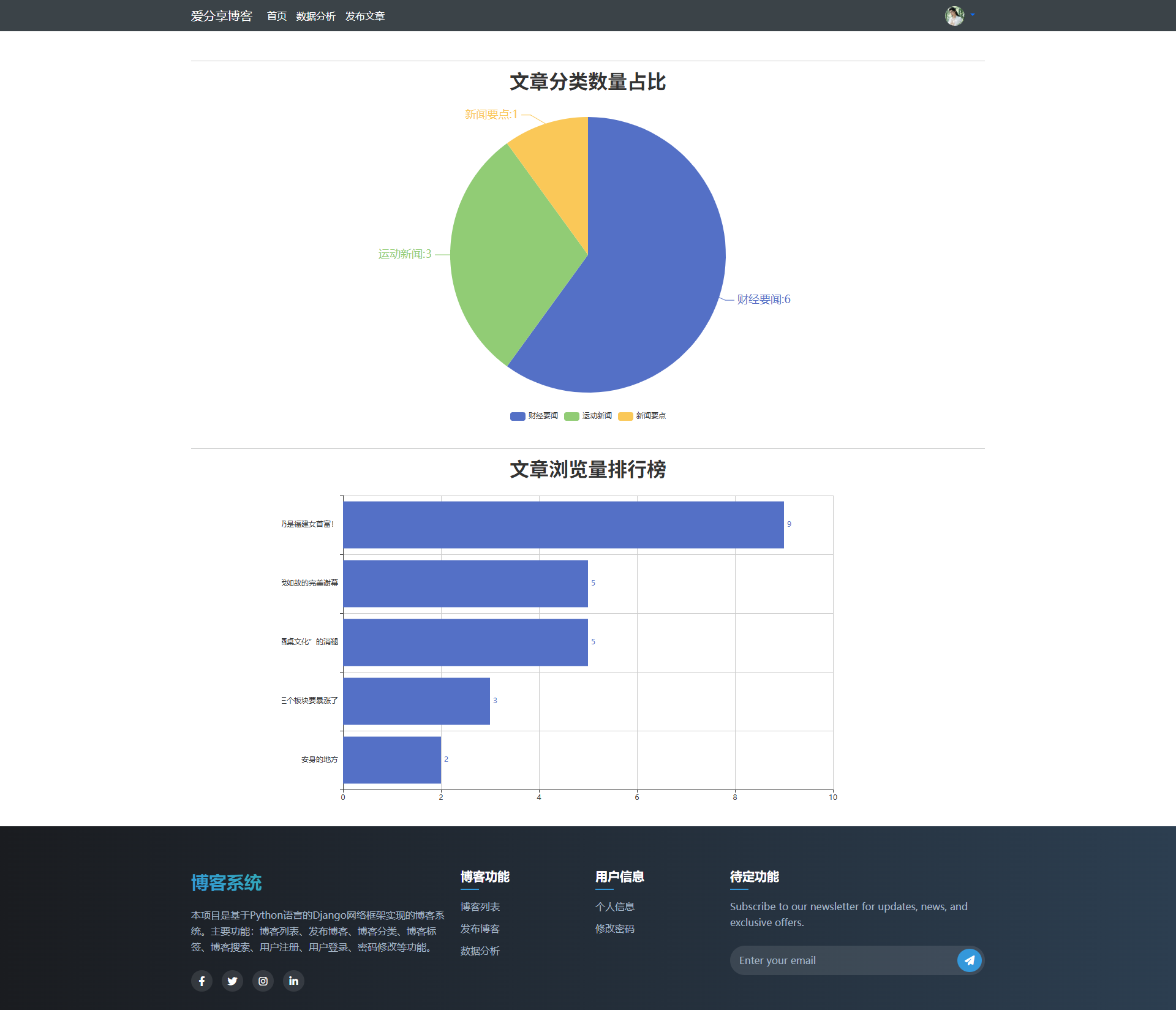Open 个人信息 under 用户信息
Screen dimensions: 1176x1010
click(615, 906)
